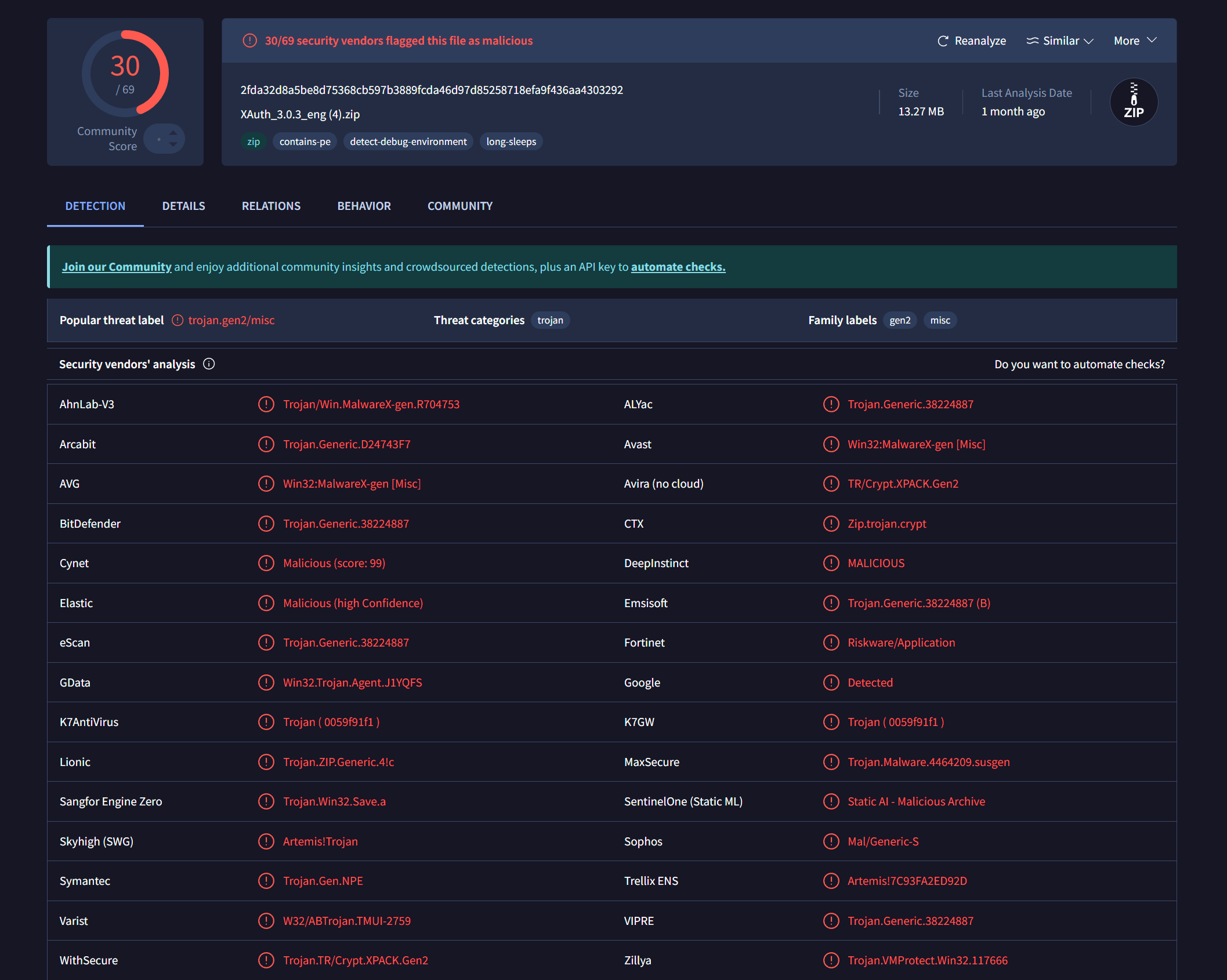The image size is (1227, 980).
Task: Click the Arcabit detection alert icon
Action: click(x=266, y=444)
